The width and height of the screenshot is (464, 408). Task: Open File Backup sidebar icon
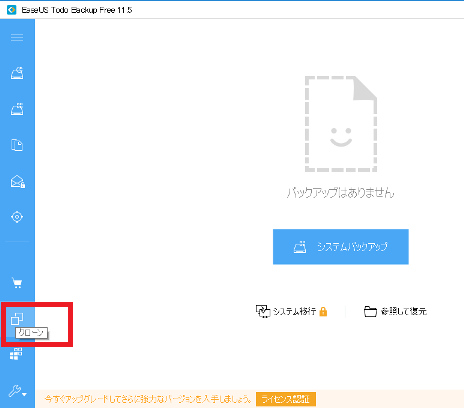[x=17, y=145]
